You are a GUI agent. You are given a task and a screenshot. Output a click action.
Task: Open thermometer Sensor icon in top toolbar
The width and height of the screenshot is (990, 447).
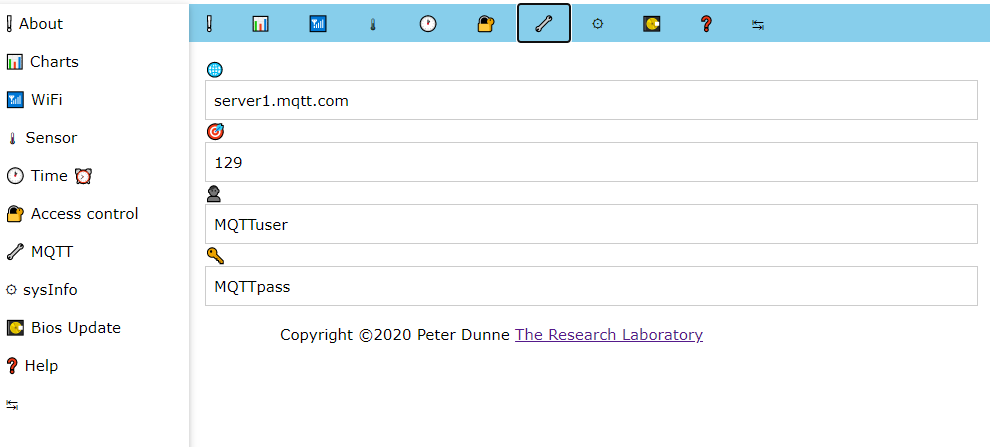[373, 25]
